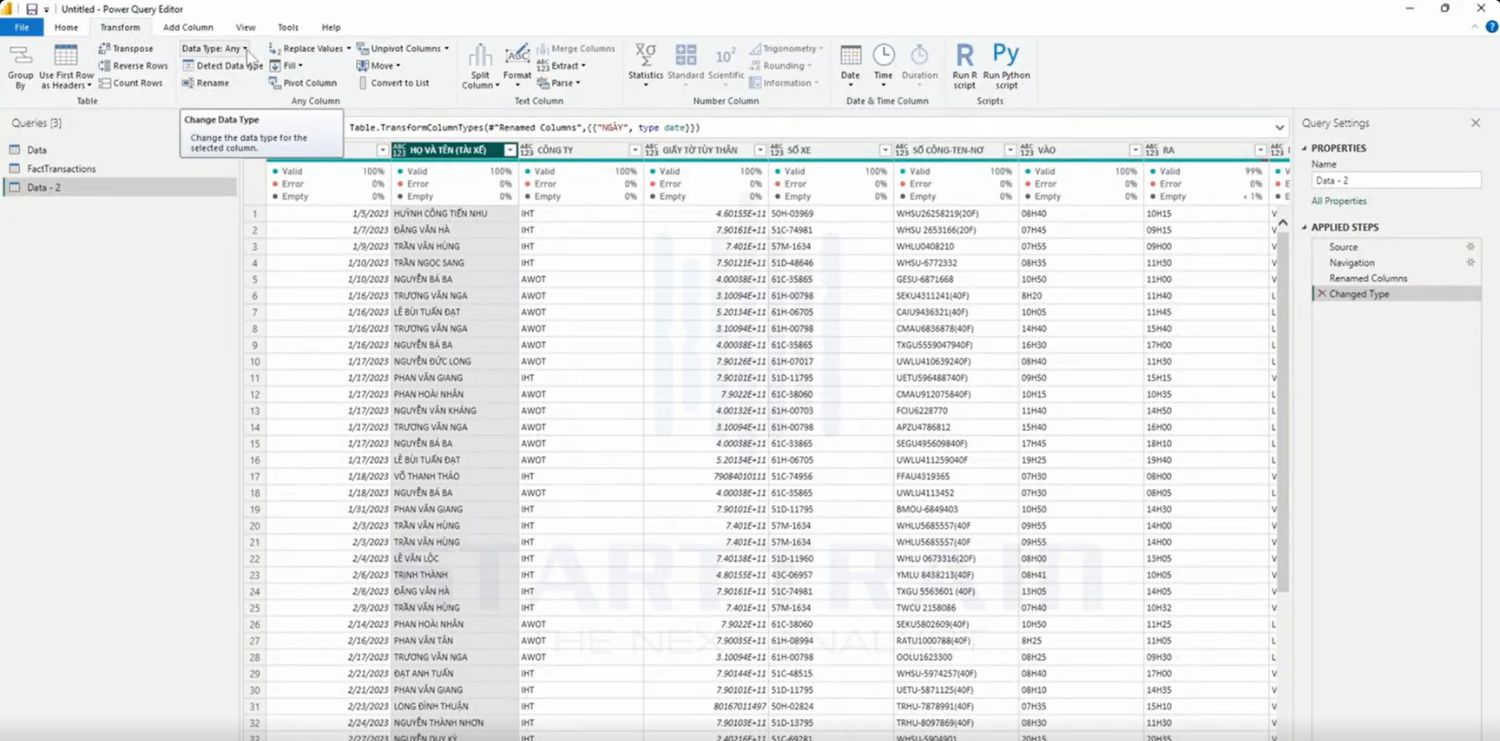Open the Tools tab
Viewport: 1500px width, 741px height.
point(288,27)
